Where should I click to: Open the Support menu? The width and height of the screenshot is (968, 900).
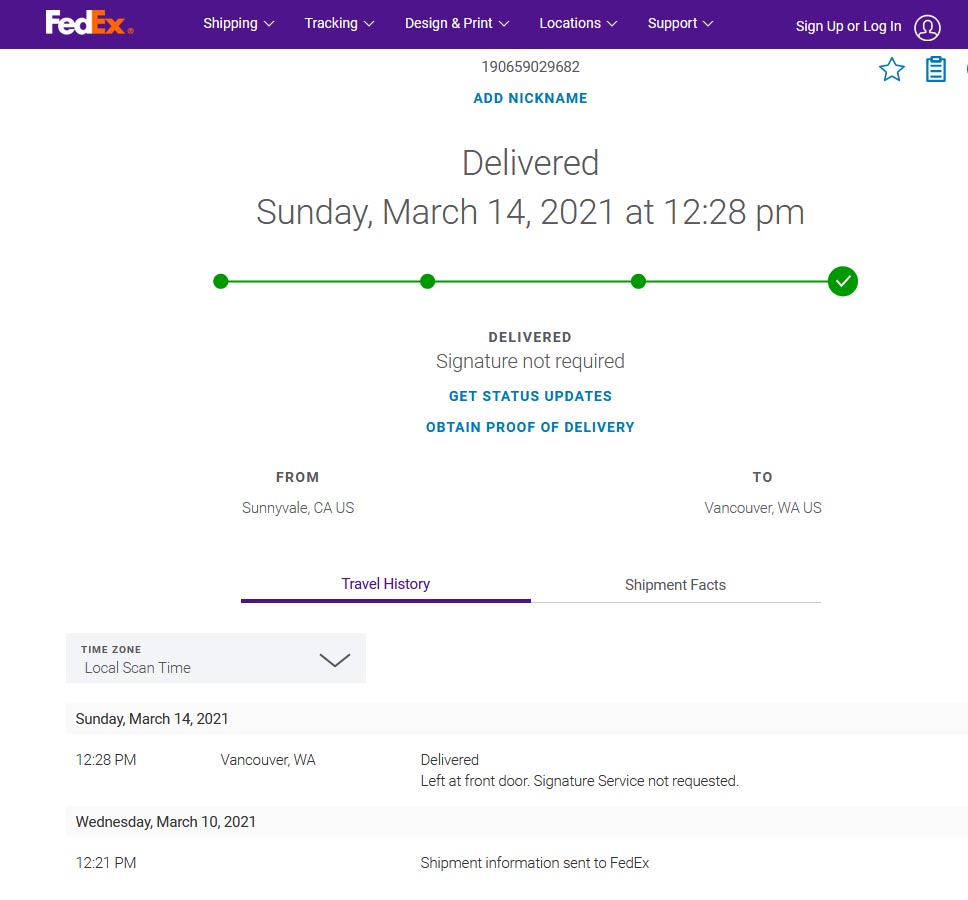680,23
